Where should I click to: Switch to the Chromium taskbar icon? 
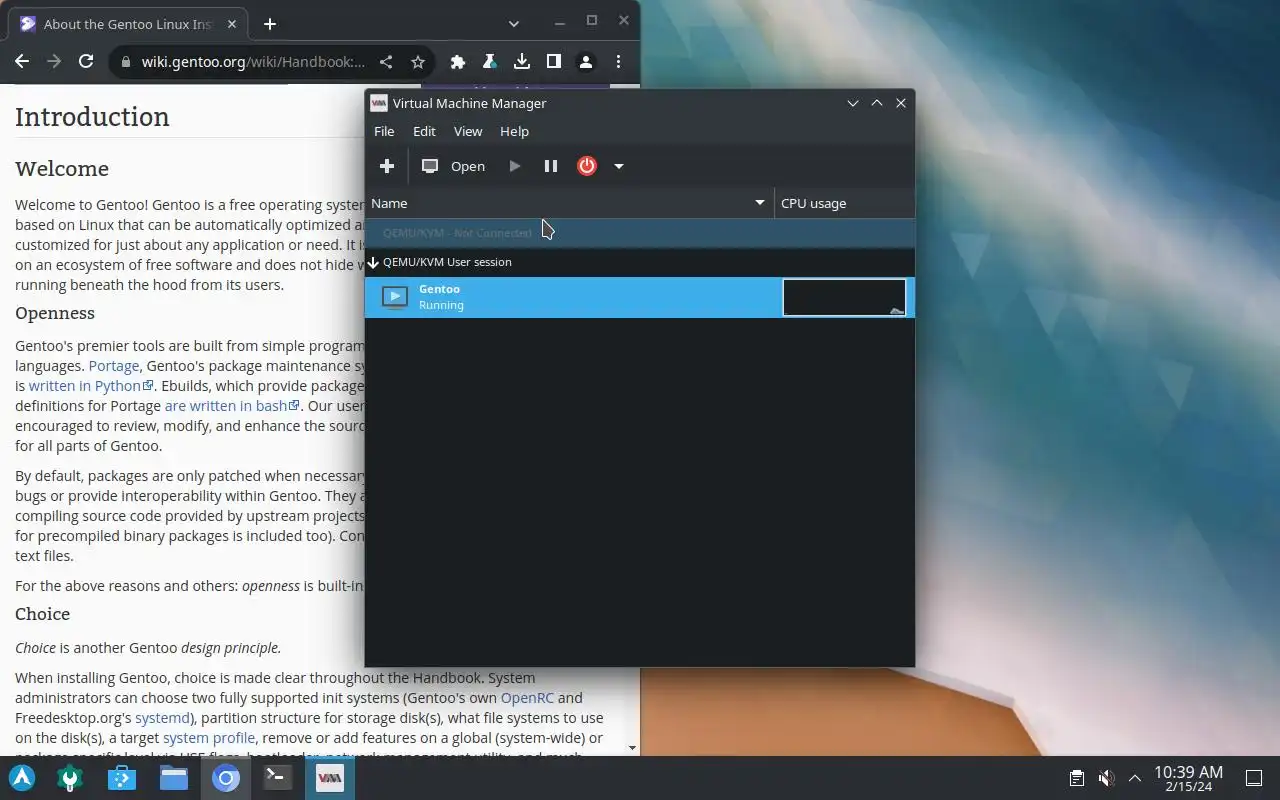[226, 778]
